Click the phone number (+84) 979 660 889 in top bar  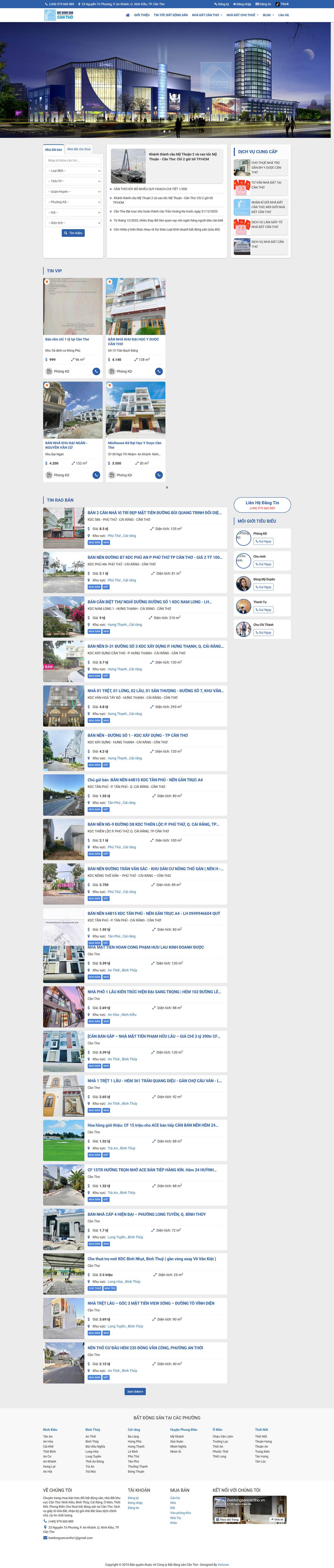point(62,4)
